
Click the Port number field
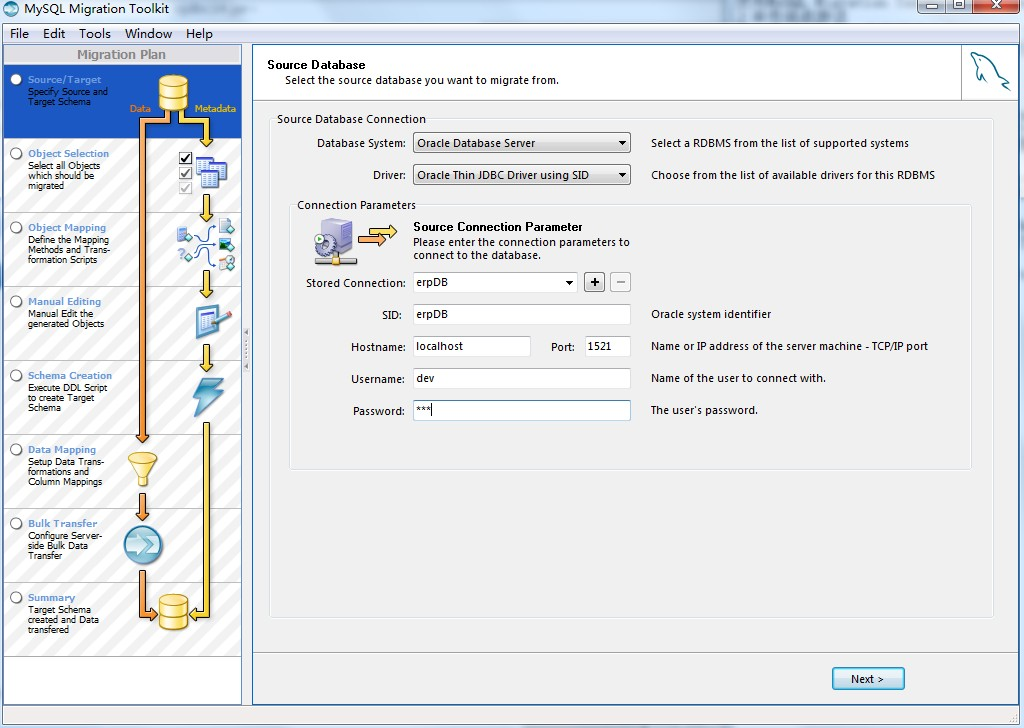coord(607,346)
